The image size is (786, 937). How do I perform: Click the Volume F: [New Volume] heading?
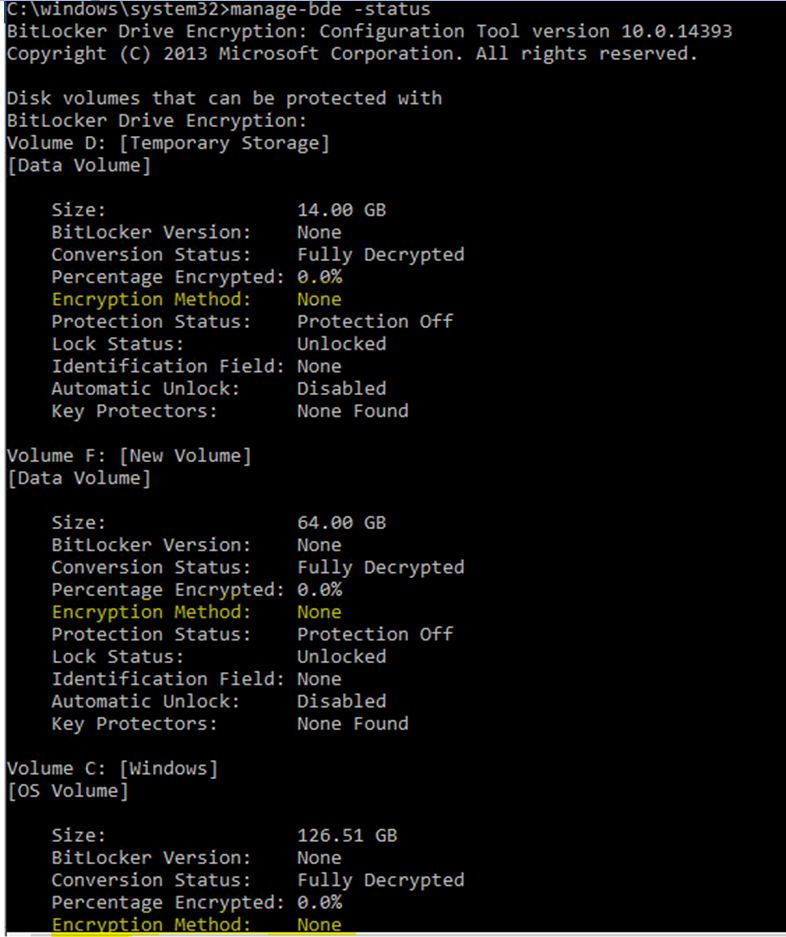click(129, 456)
